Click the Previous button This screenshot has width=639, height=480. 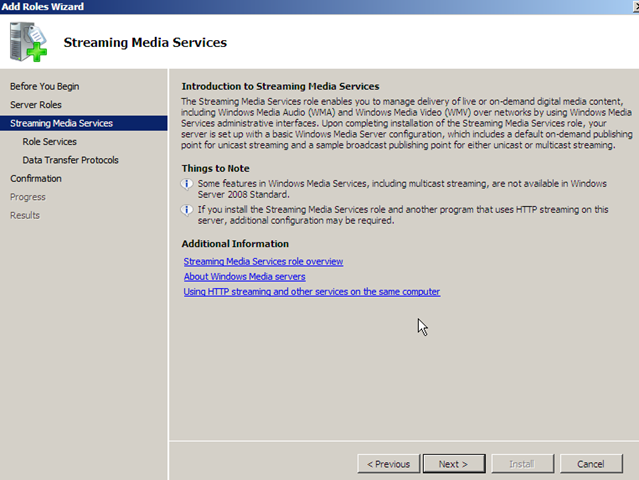(388, 464)
